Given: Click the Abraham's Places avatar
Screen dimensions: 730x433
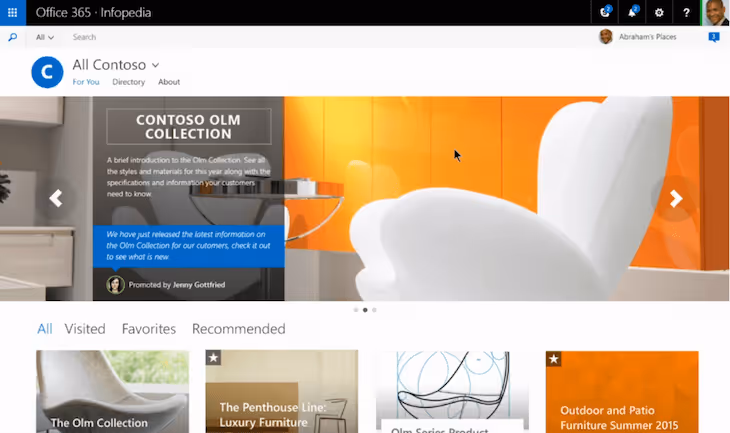Looking at the screenshot, I should [x=606, y=36].
